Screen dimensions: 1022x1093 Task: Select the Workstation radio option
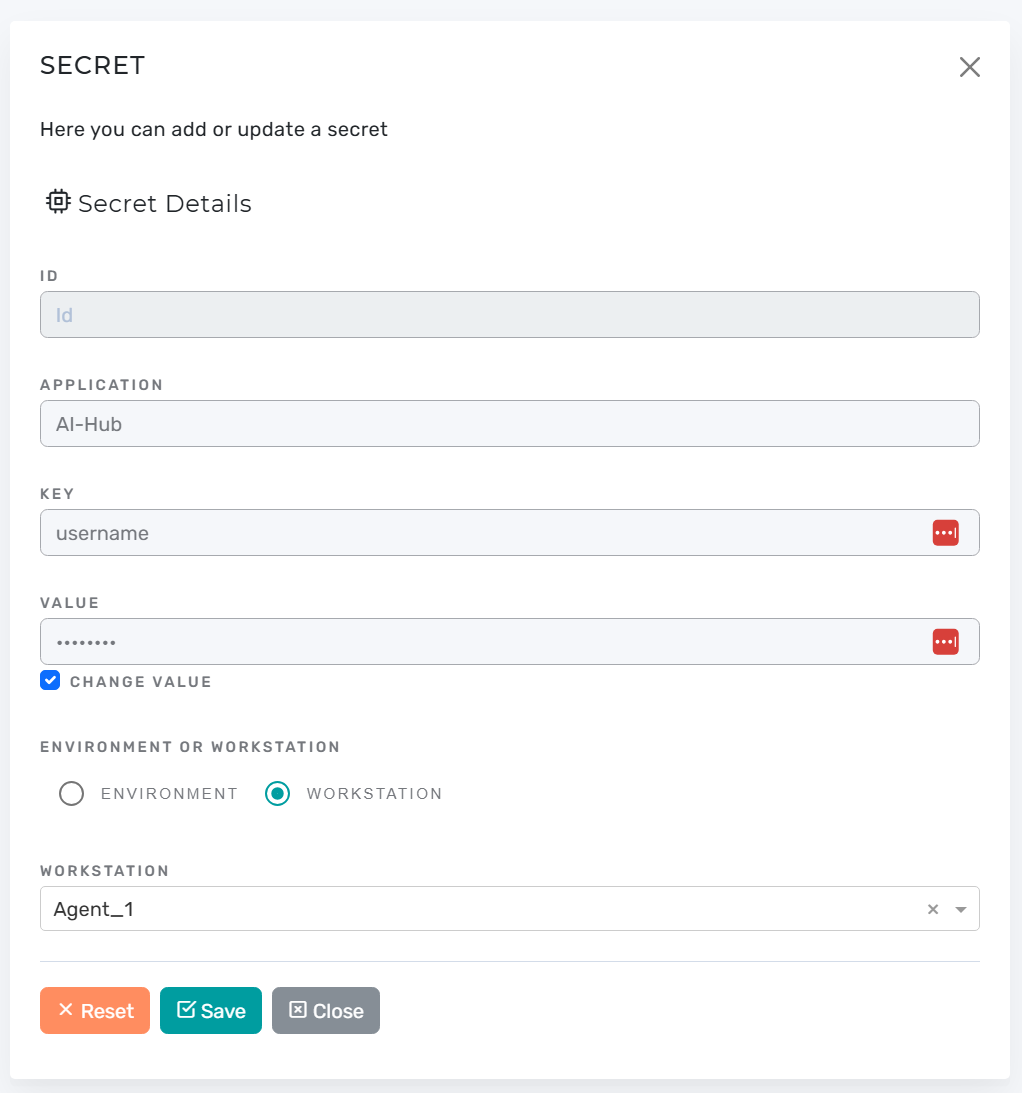(277, 794)
